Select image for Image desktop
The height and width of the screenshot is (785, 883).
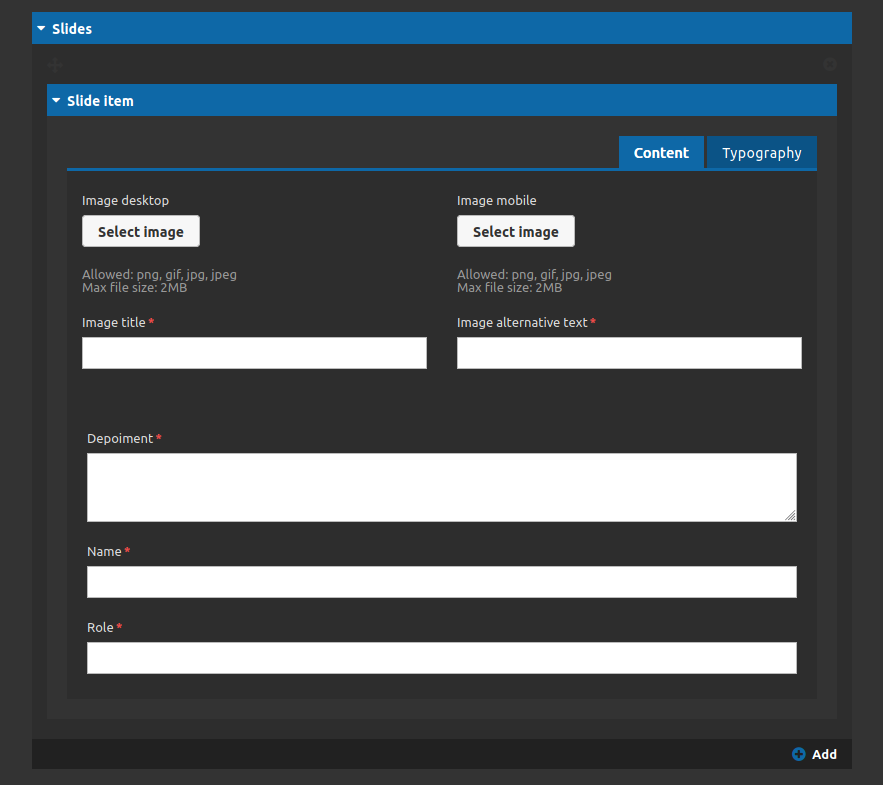tap(141, 231)
